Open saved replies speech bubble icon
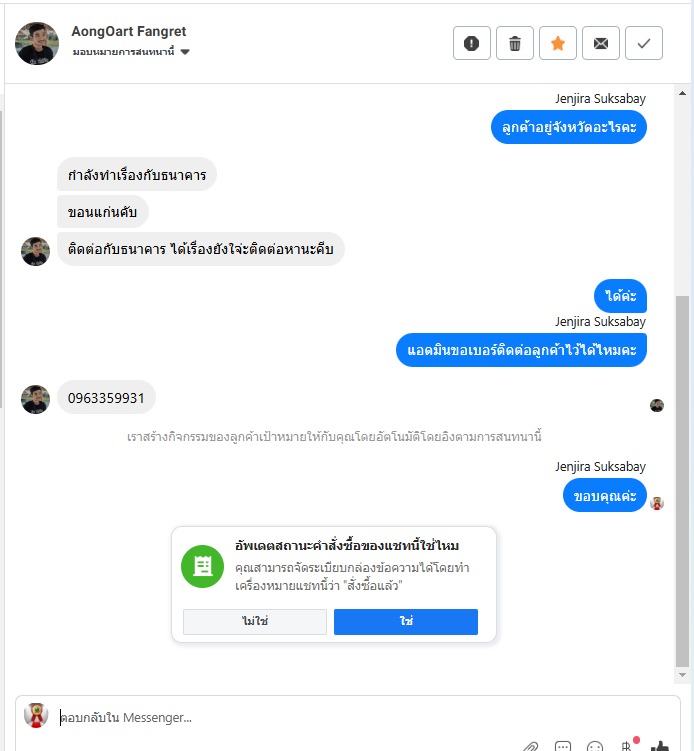694x751 pixels. pos(562,746)
